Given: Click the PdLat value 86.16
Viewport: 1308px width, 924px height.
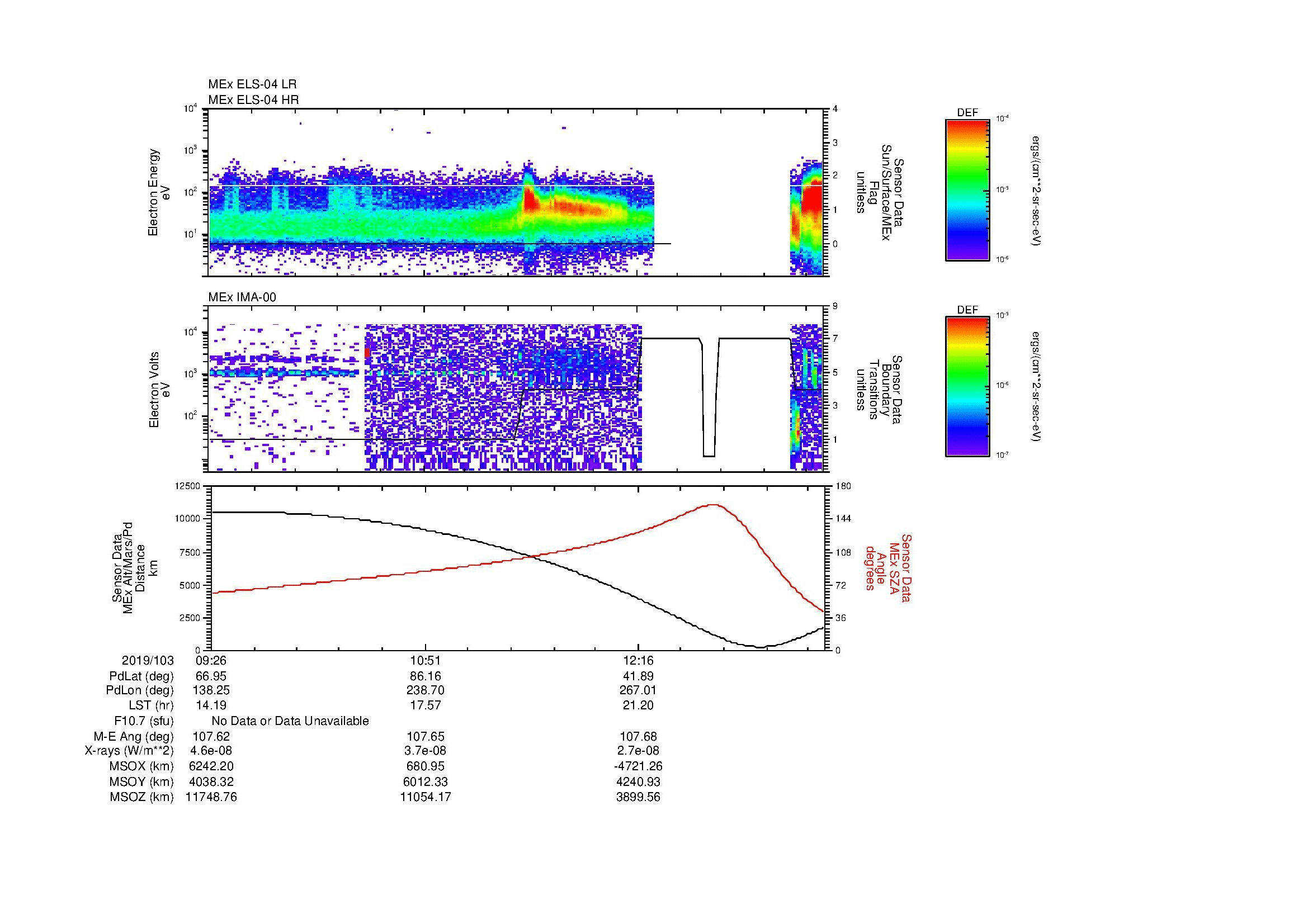Looking at the screenshot, I should (425, 676).
